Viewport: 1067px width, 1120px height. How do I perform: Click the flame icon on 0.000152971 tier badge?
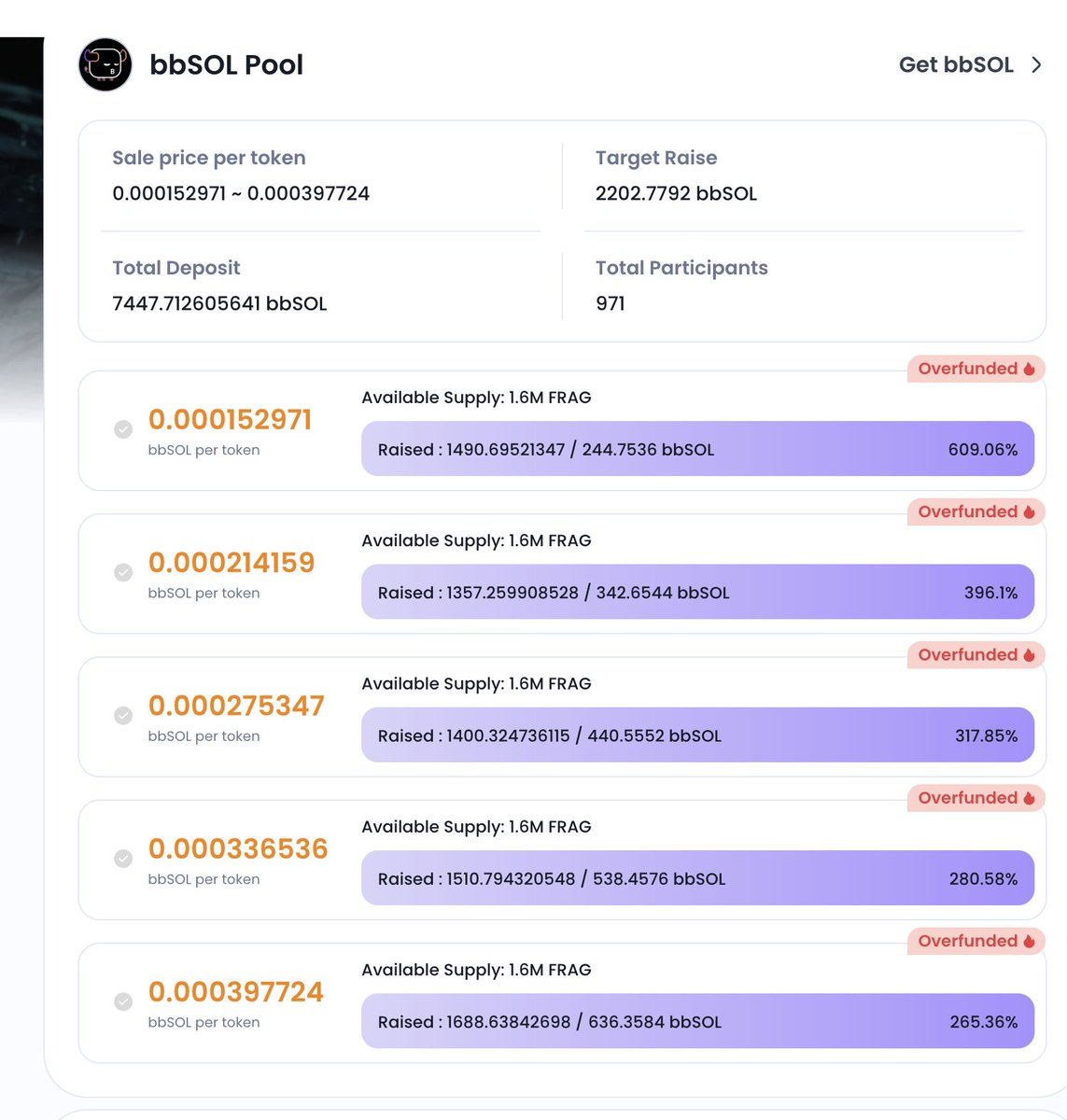tap(1029, 369)
